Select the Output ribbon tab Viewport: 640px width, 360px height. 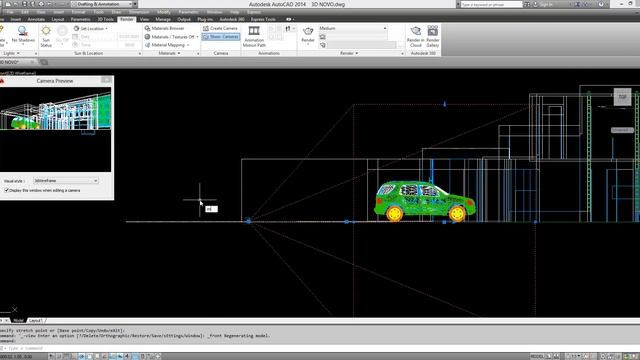point(184,19)
